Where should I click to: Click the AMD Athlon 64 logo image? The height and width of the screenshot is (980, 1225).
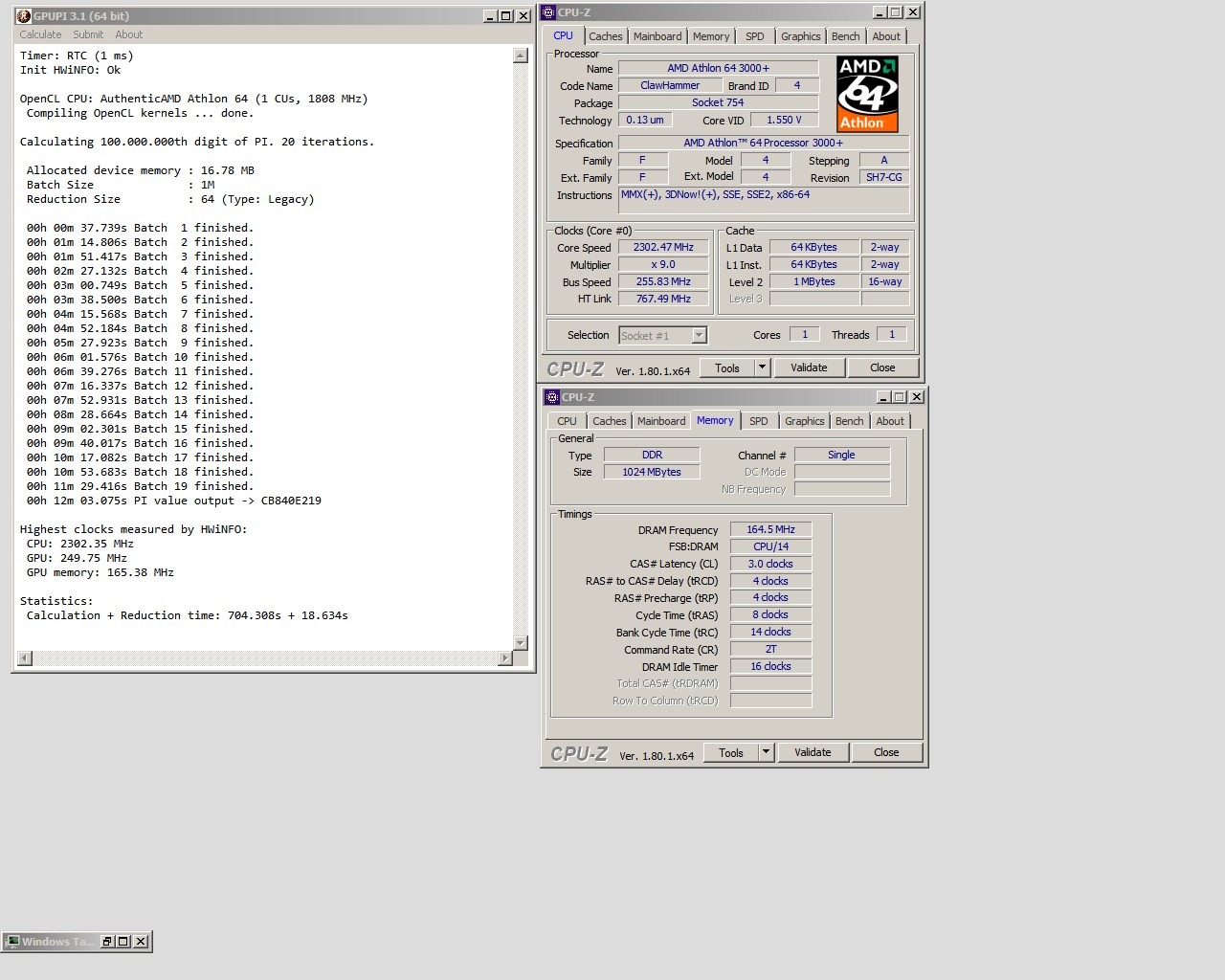coord(867,94)
